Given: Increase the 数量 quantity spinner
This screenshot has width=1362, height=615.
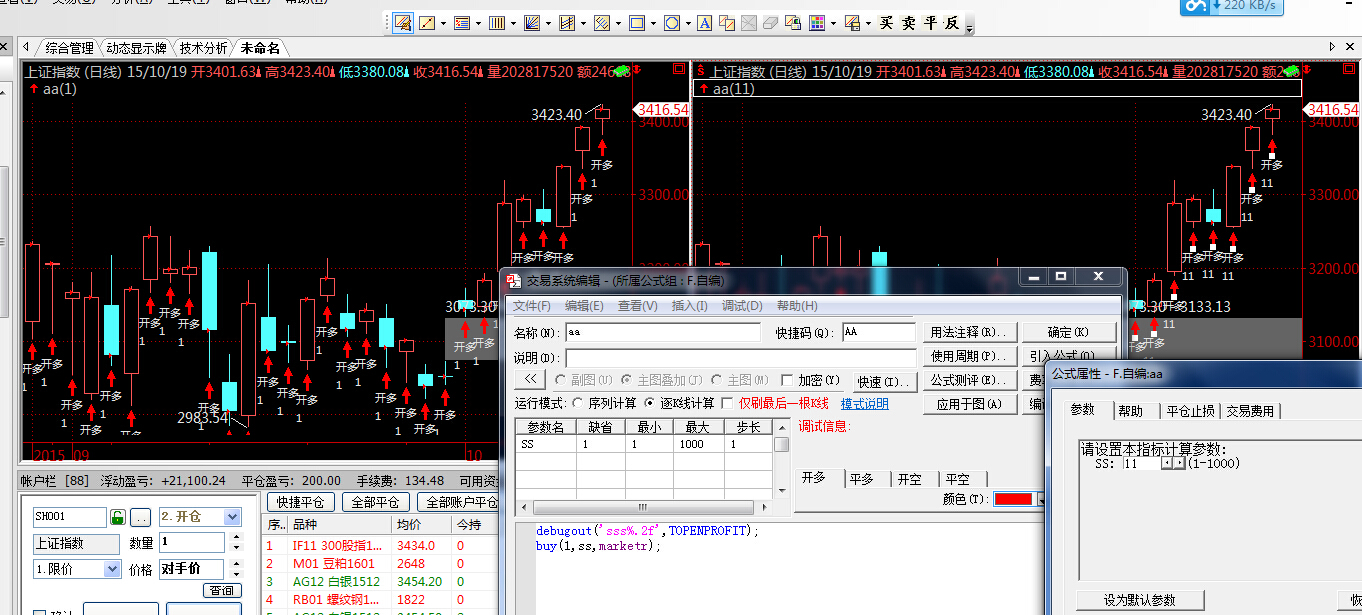Looking at the screenshot, I should point(236,537).
